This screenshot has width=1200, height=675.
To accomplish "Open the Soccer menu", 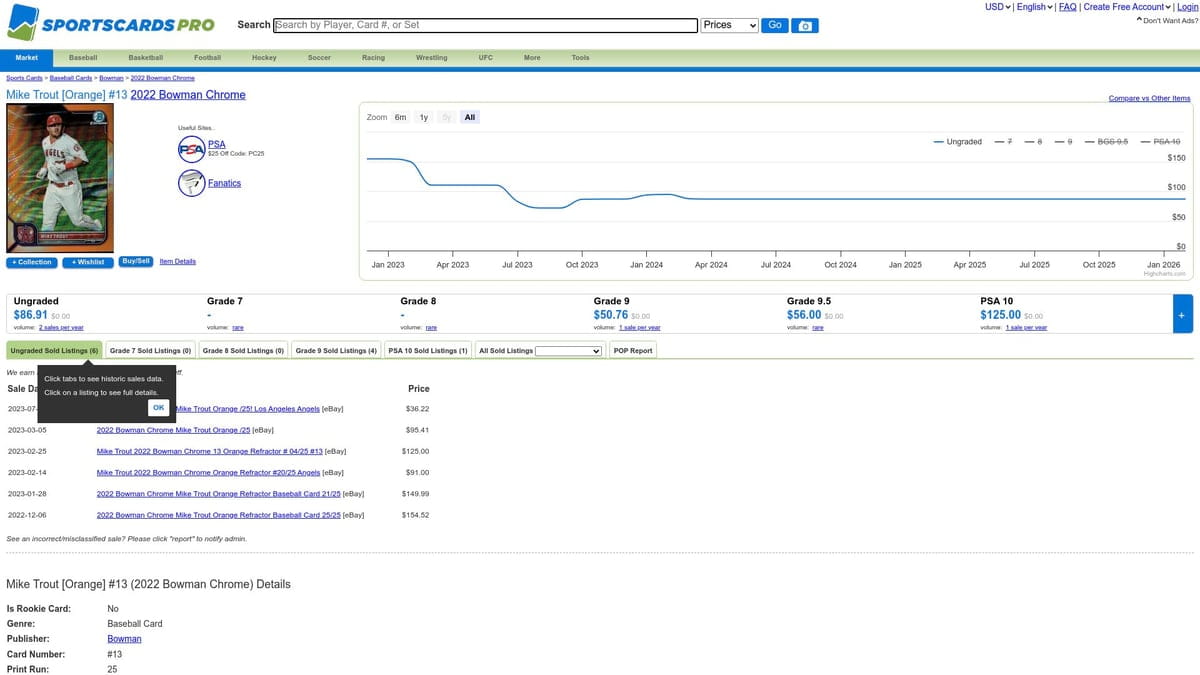I will click(319, 58).
